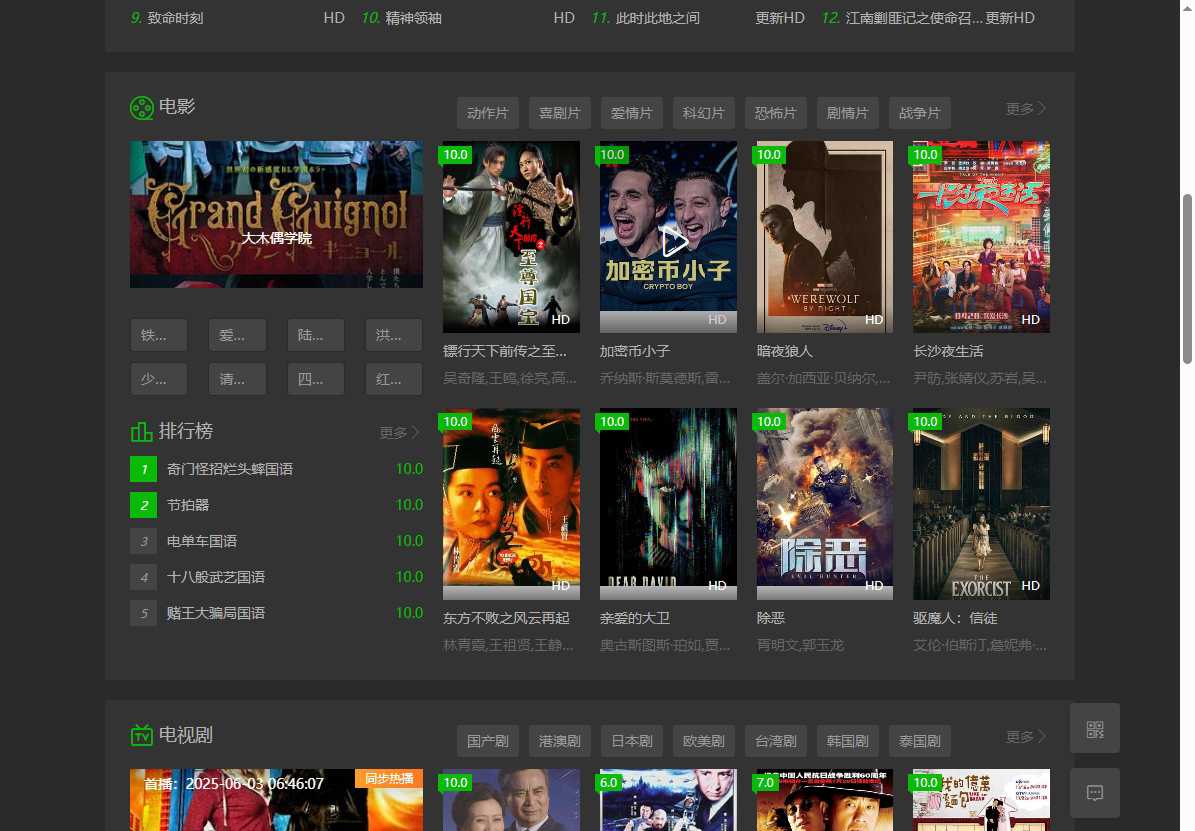Open 更多 next to 排行榜

coord(399,433)
